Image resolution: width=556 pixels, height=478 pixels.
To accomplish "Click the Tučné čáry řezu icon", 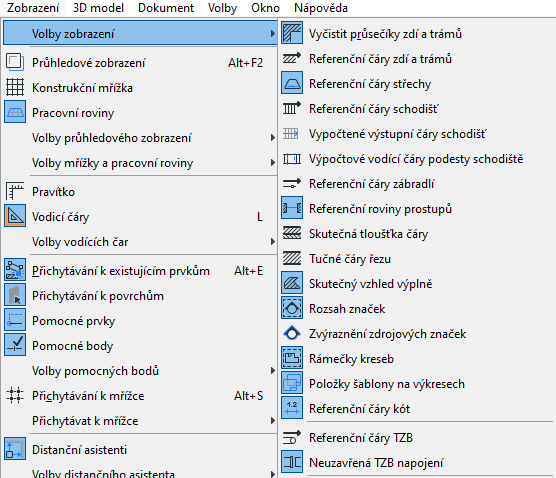I will [x=292, y=258].
